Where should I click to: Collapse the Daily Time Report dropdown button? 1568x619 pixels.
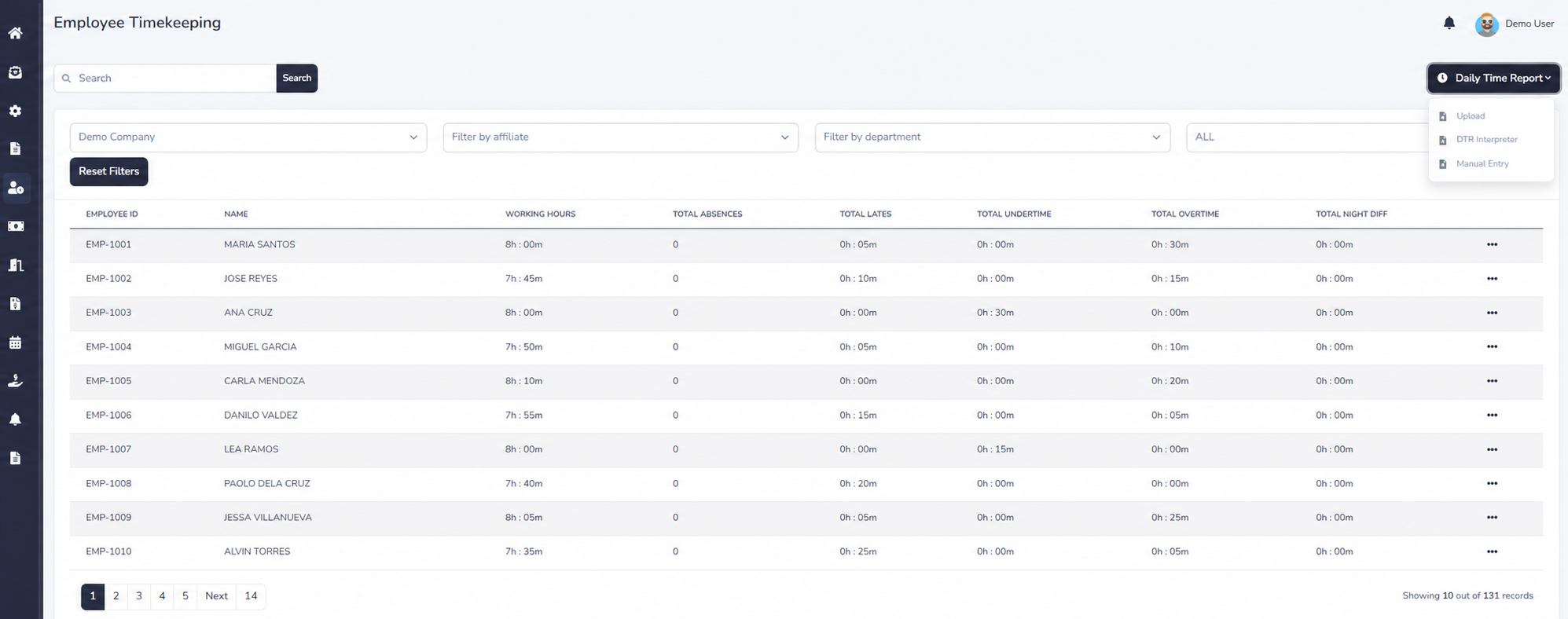click(x=1494, y=78)
